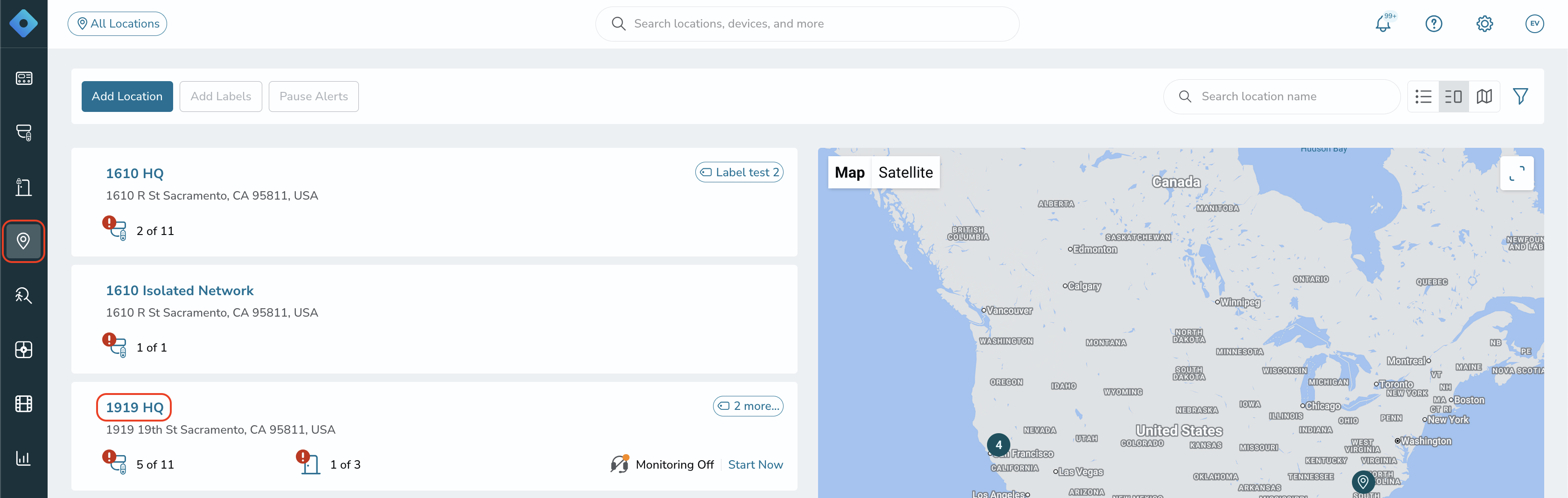Open the devices icon in the sidebar
The height and width of the screenshot is (498, 1568).
(x=24, y=132)
